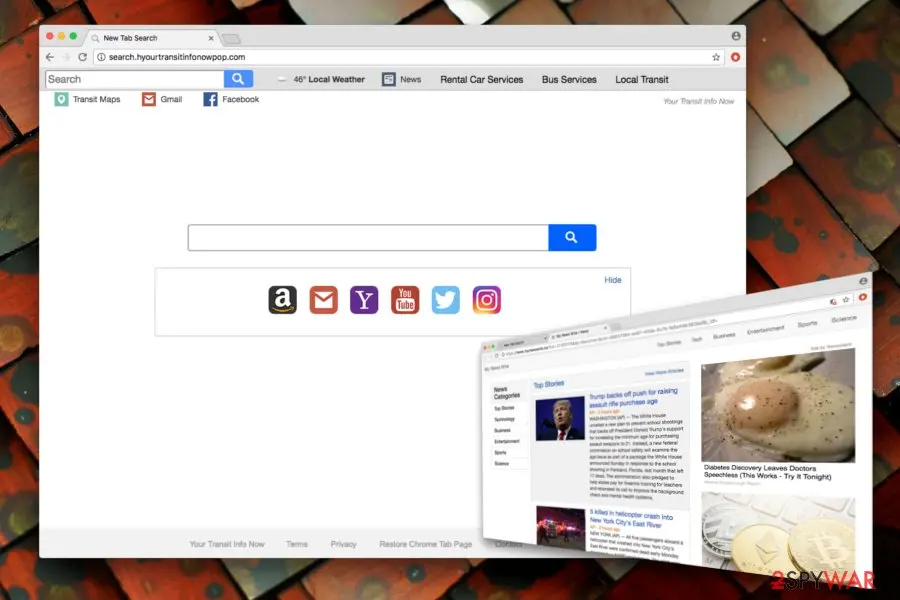This screenshot has height=600, width=900.
Task: Click the large blue search button in the page center
Action: tap(572, 237)
